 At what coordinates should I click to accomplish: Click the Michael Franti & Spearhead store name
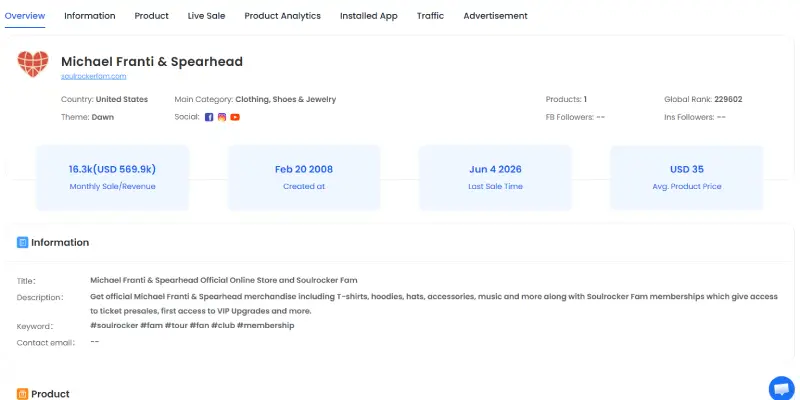click(152, 62)
